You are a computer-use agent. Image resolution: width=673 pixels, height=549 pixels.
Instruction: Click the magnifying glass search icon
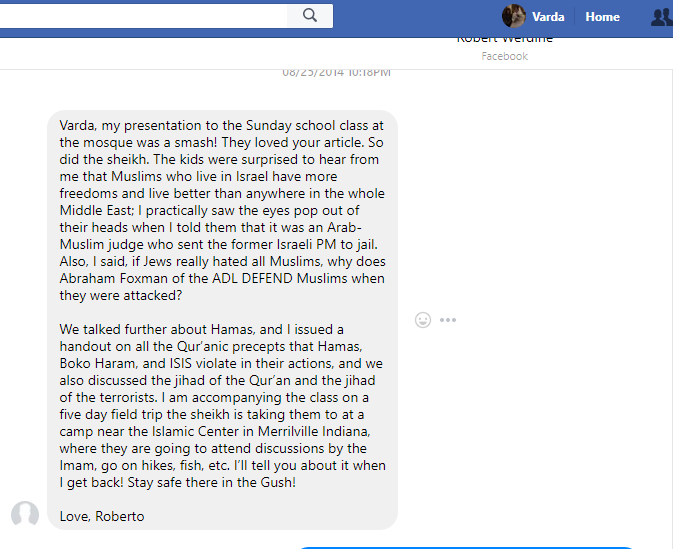pos(310,15)
